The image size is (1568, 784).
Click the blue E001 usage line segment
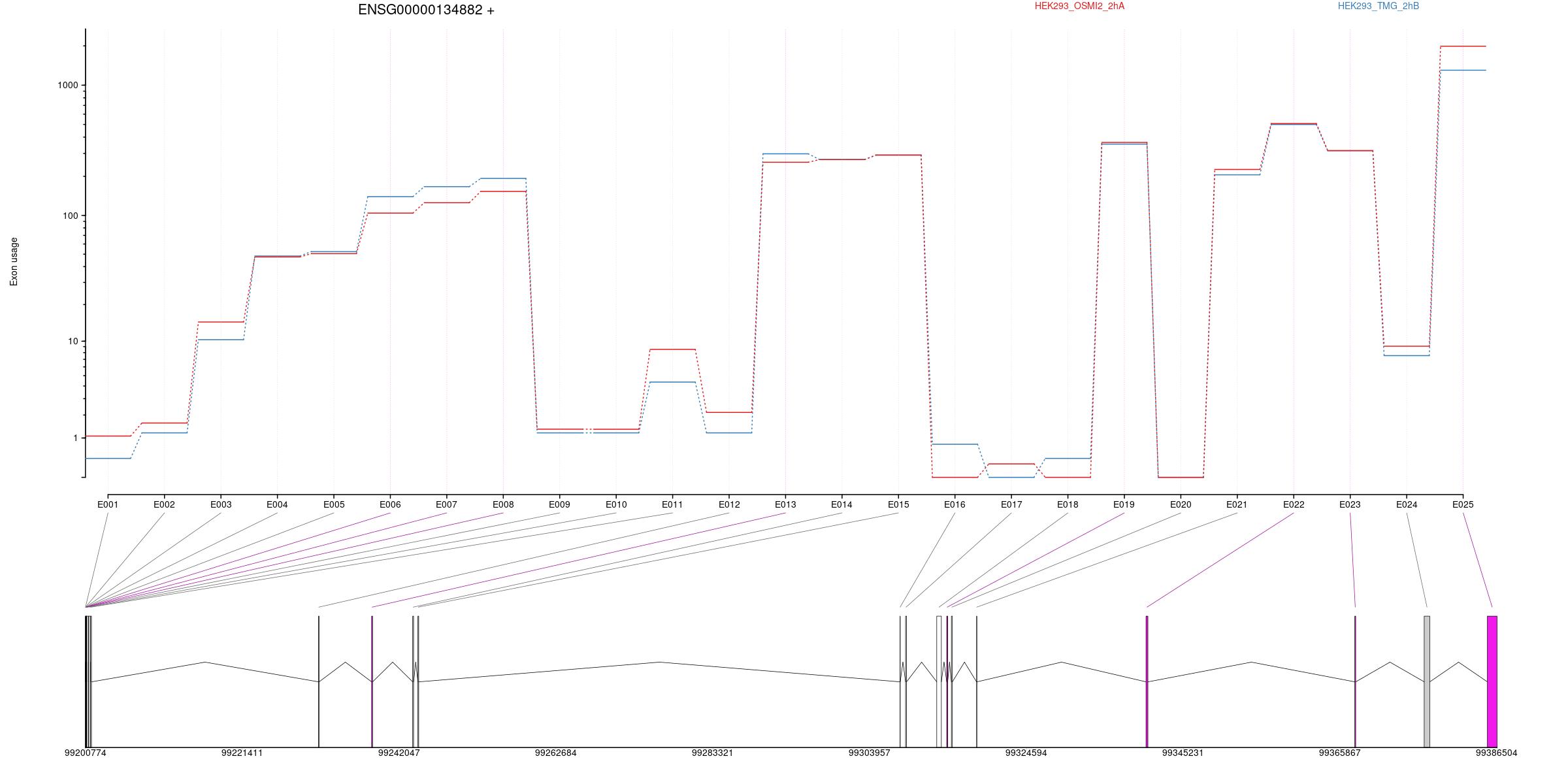tap(108, 459)
